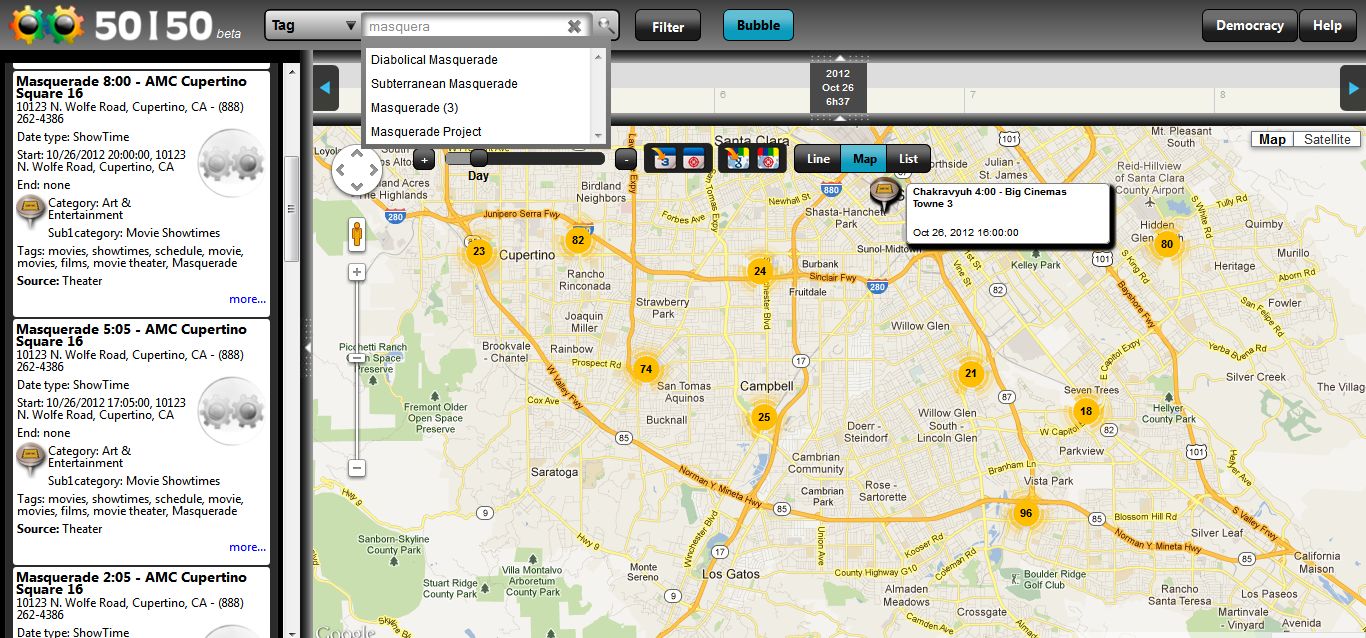1366x638 pixels.
Task: Open the cluster bubble labeled 74
Action: 646,369
